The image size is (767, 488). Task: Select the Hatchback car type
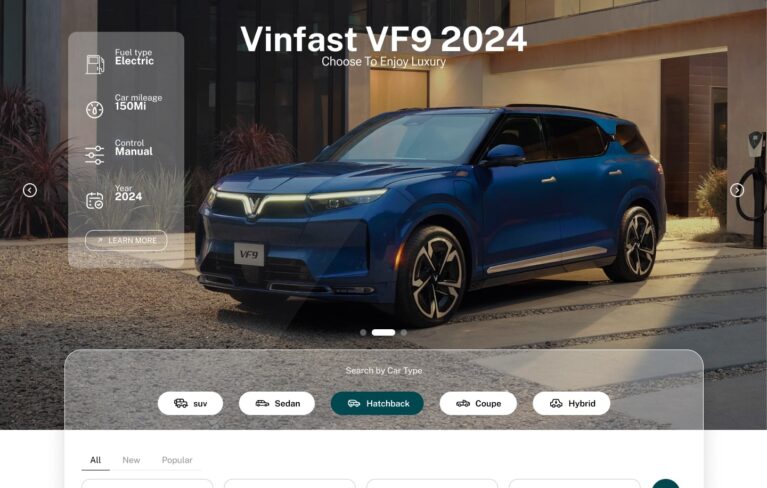tap(377, 403)
